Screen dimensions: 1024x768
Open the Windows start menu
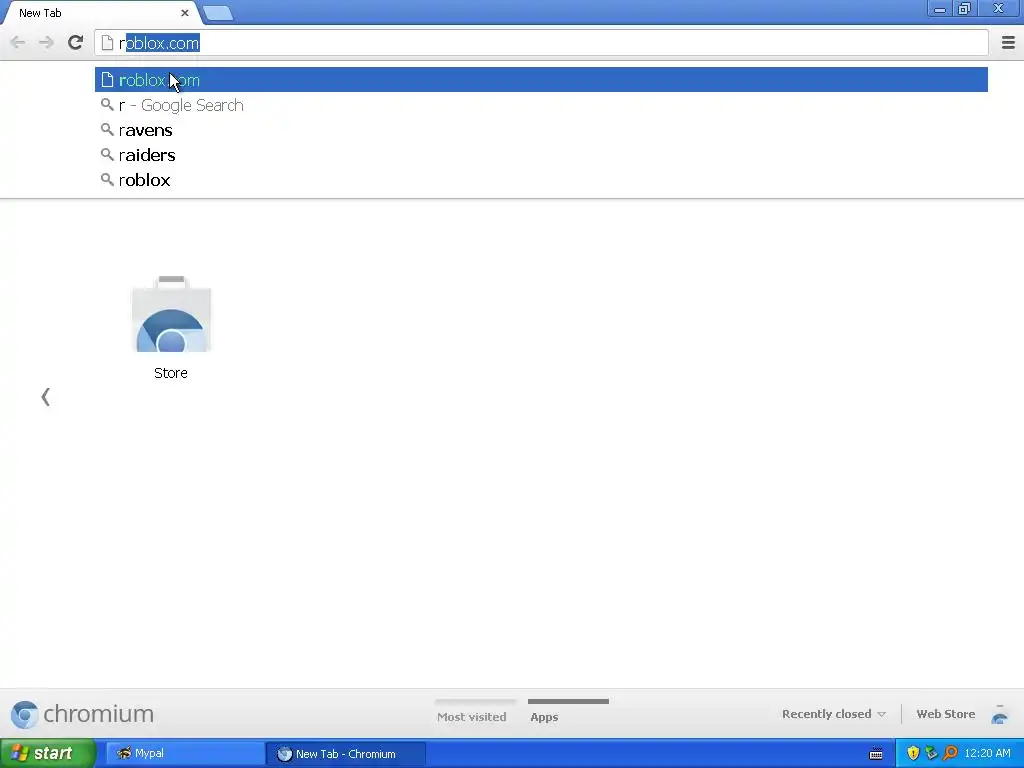[x=47, y=753]
